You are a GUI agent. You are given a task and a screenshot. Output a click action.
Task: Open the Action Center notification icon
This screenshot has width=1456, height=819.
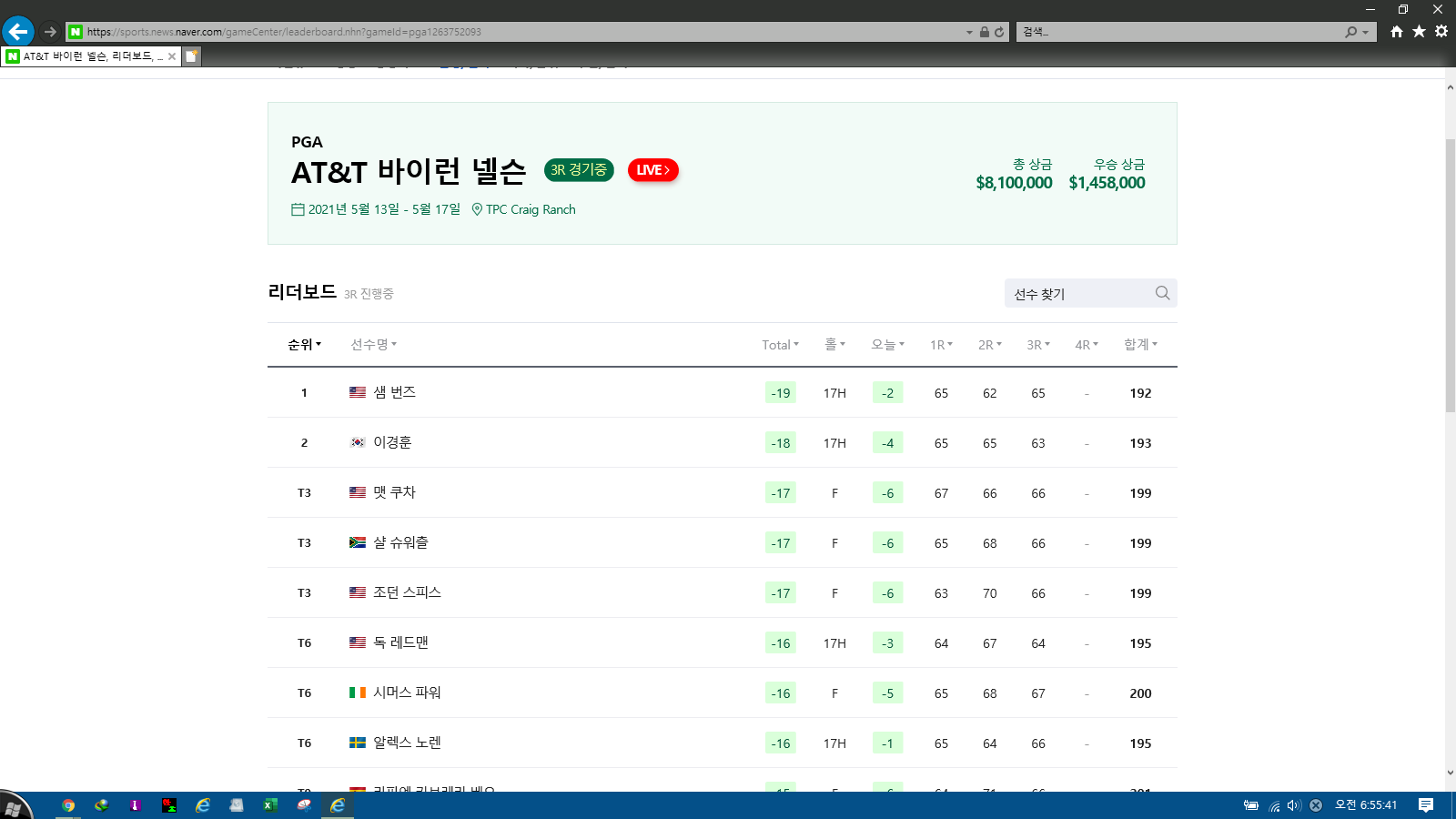tap(1426, 805)
